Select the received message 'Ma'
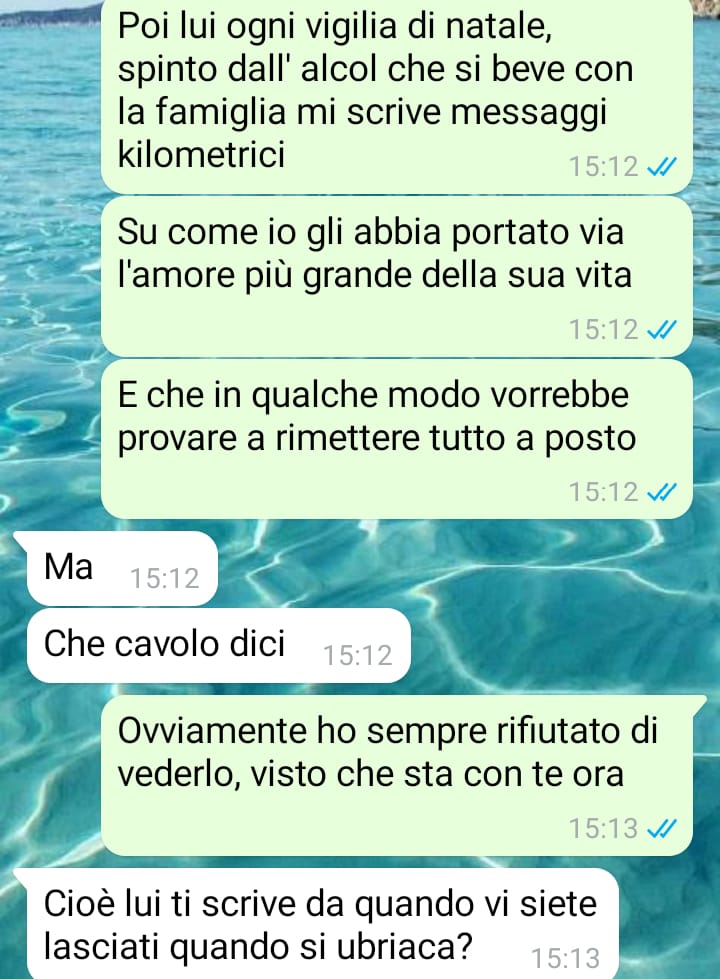 click(122, 568)
